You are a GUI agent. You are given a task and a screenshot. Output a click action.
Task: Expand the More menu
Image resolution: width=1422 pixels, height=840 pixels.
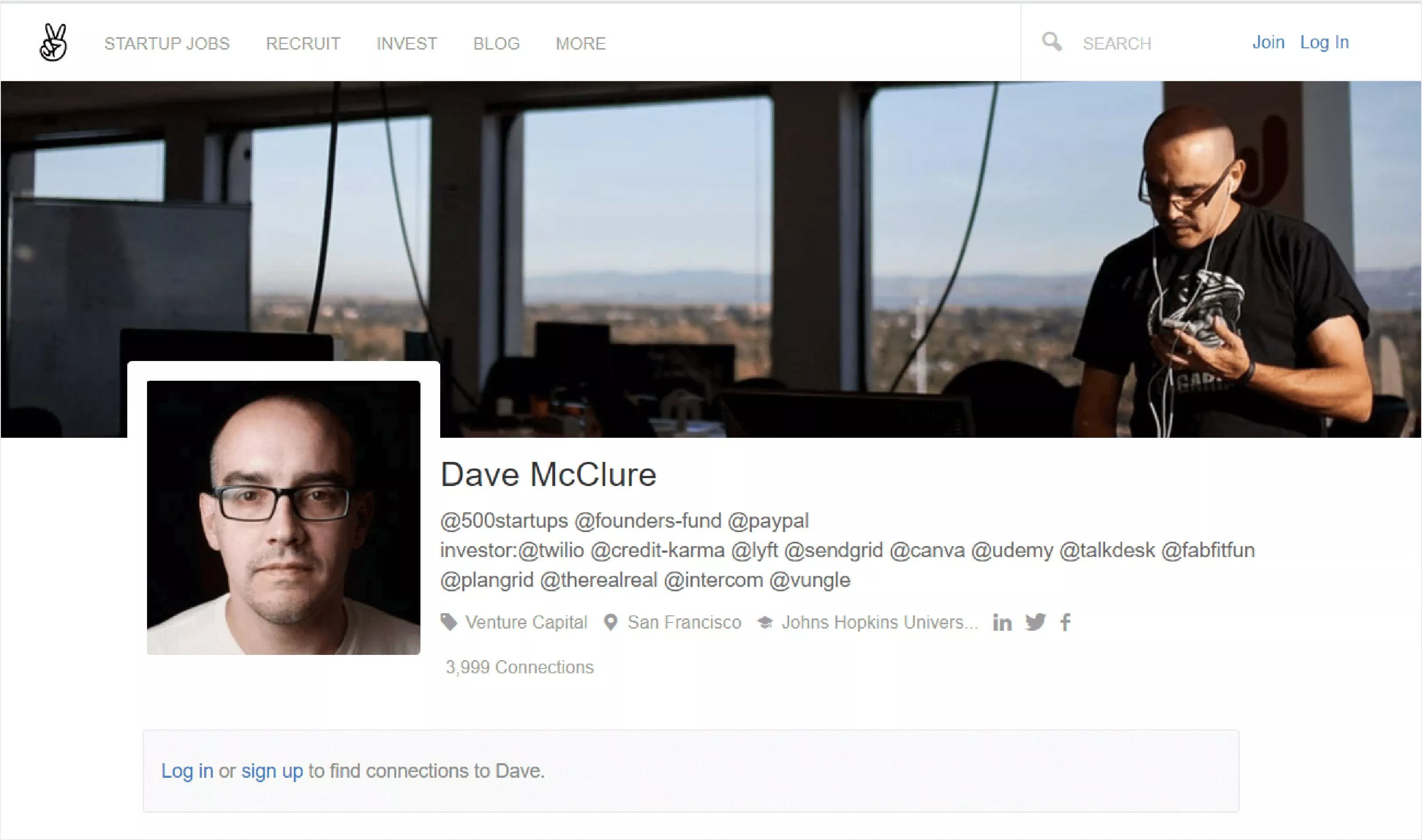coord(581,43)
